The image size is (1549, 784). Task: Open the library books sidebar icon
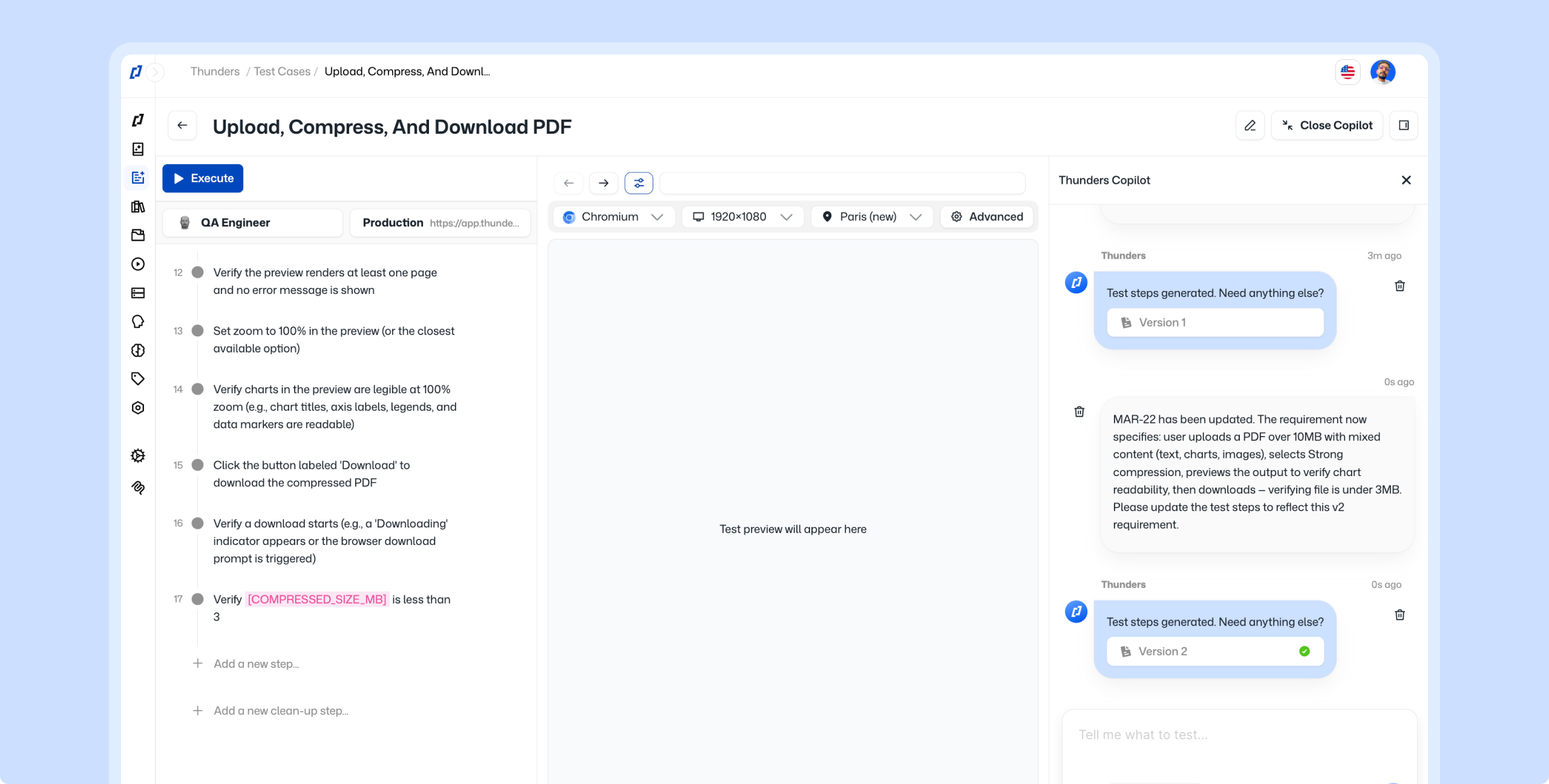138,207
